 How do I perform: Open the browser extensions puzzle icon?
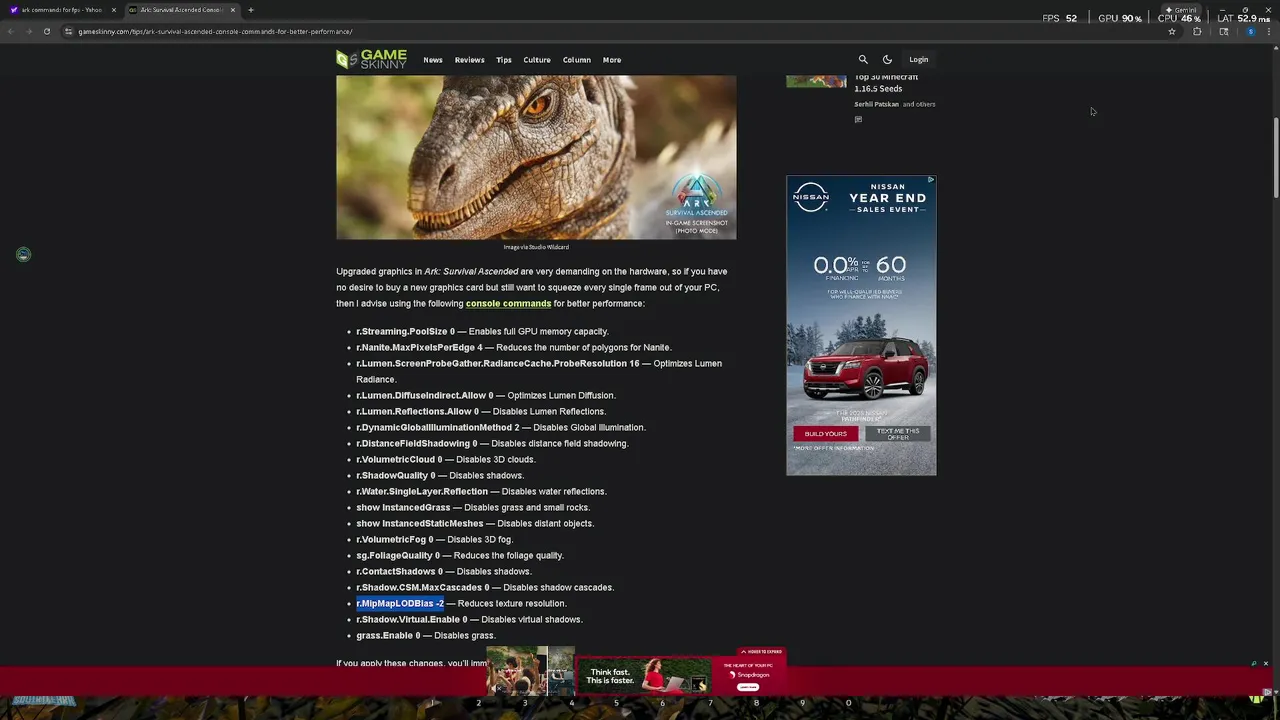click(x=1197, y=31)
